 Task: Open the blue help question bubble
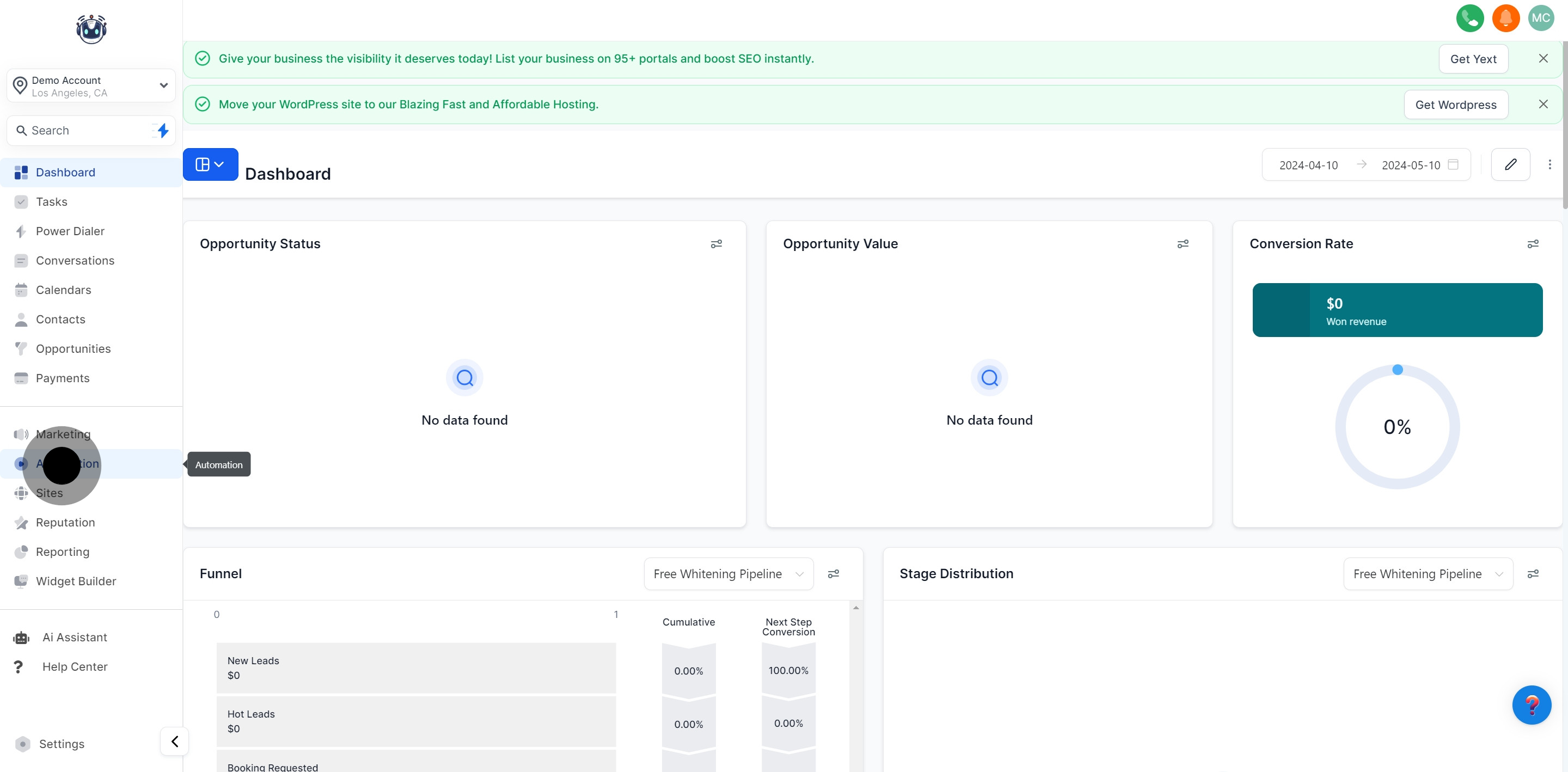(1531, 704)
